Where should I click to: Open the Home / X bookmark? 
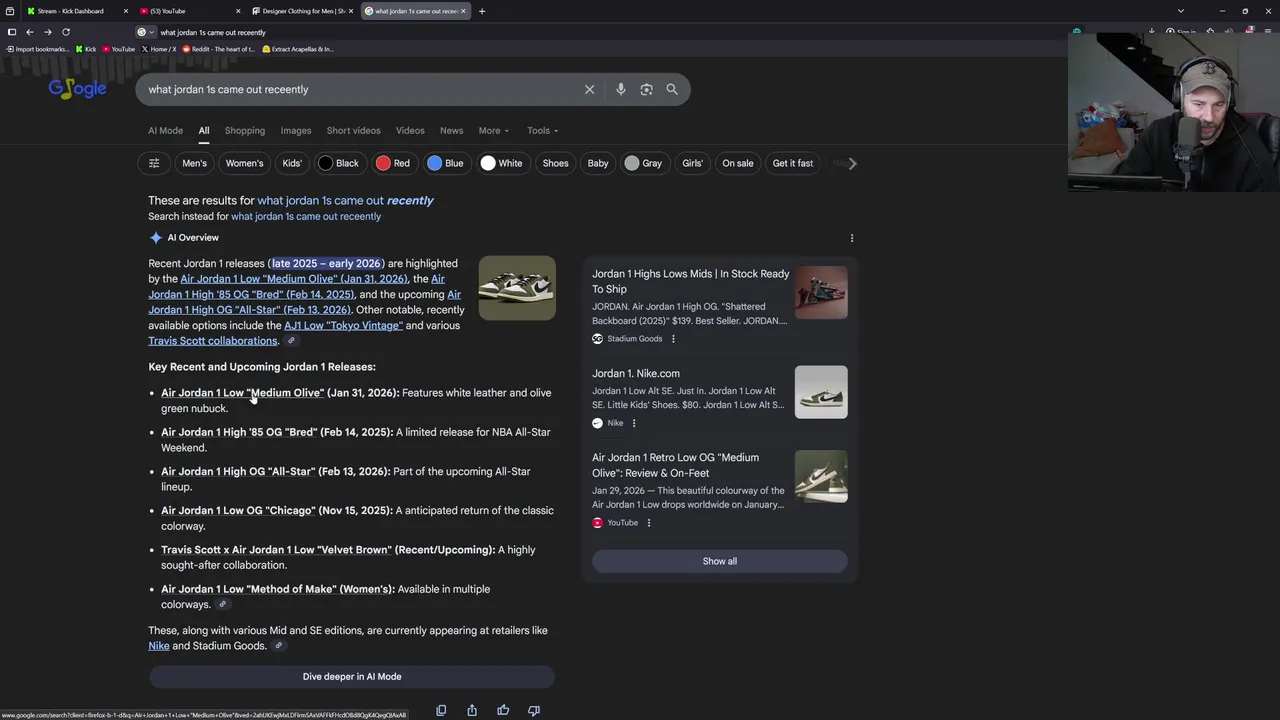159,49
